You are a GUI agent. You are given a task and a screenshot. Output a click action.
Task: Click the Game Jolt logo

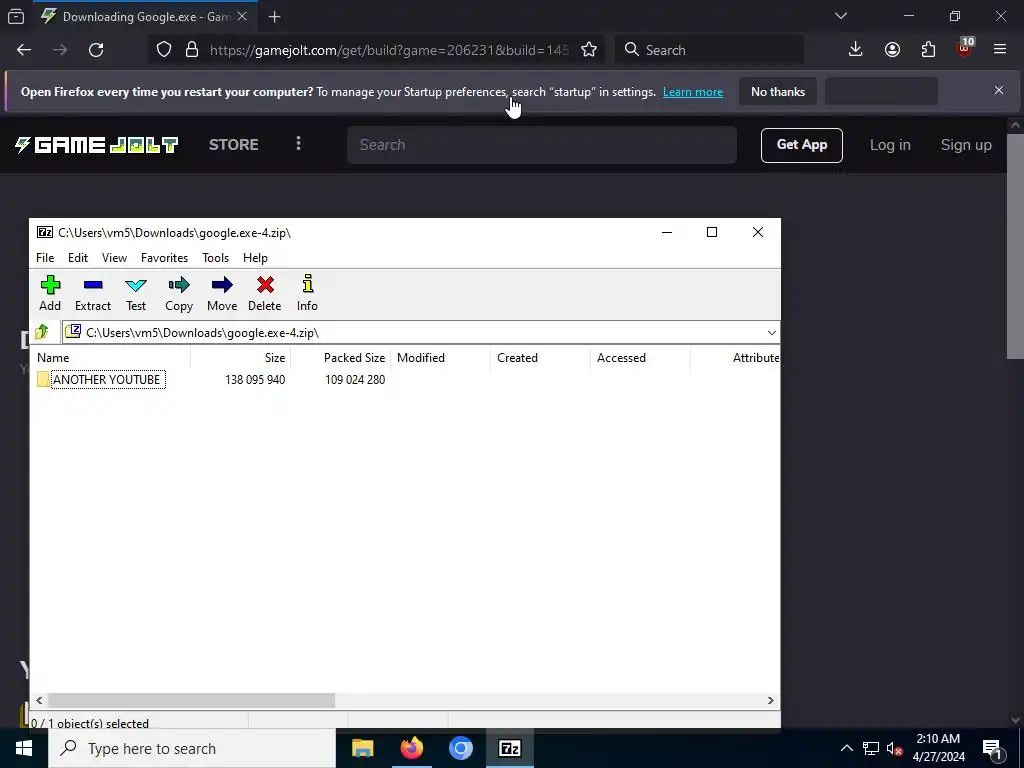coord(96,145)
